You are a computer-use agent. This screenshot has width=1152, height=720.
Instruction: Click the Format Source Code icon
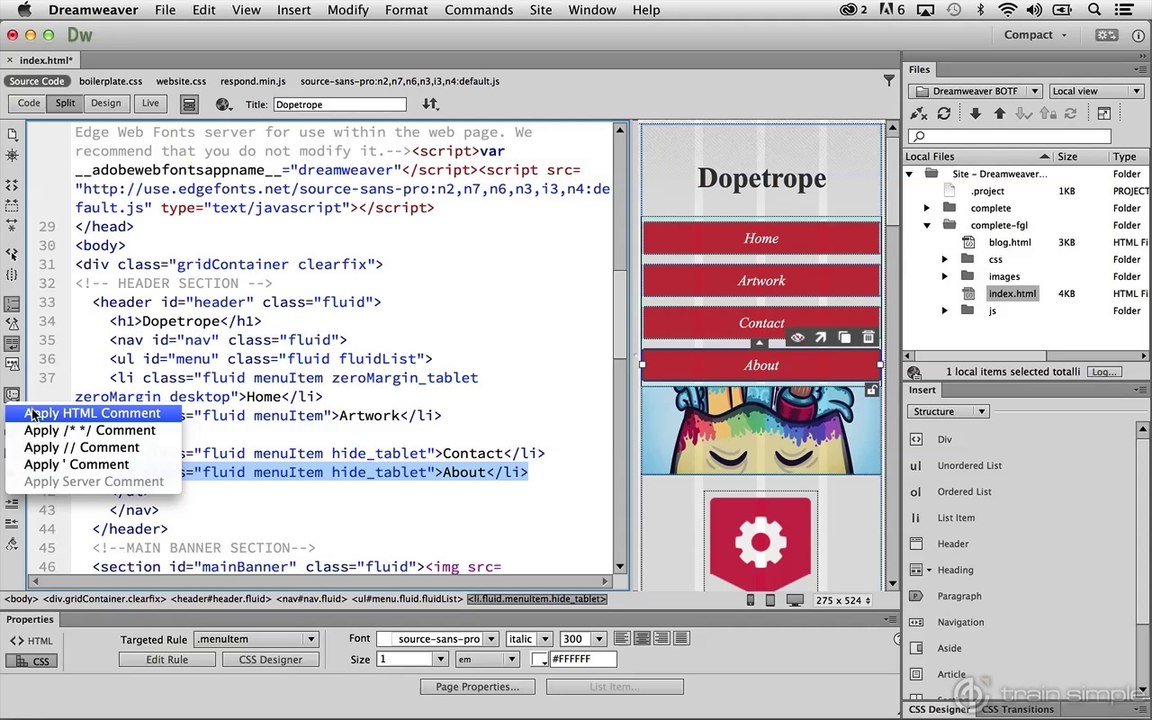tap(12, 544)
